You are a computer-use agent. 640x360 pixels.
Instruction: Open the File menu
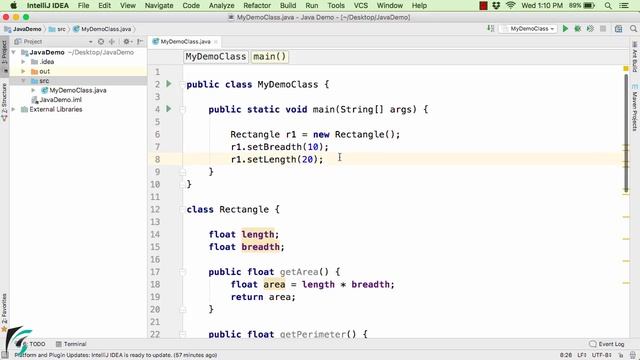pyautogui.click(x=83, y=6)
